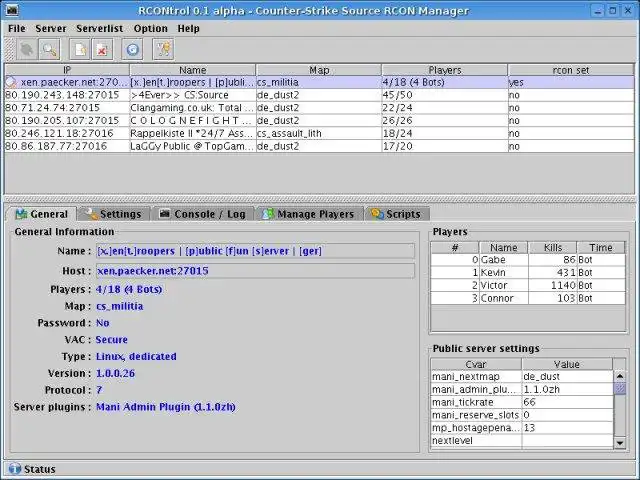Open the Serverlist menu
Viewport: 640px width, 480px height.
(x=98, y=28)
